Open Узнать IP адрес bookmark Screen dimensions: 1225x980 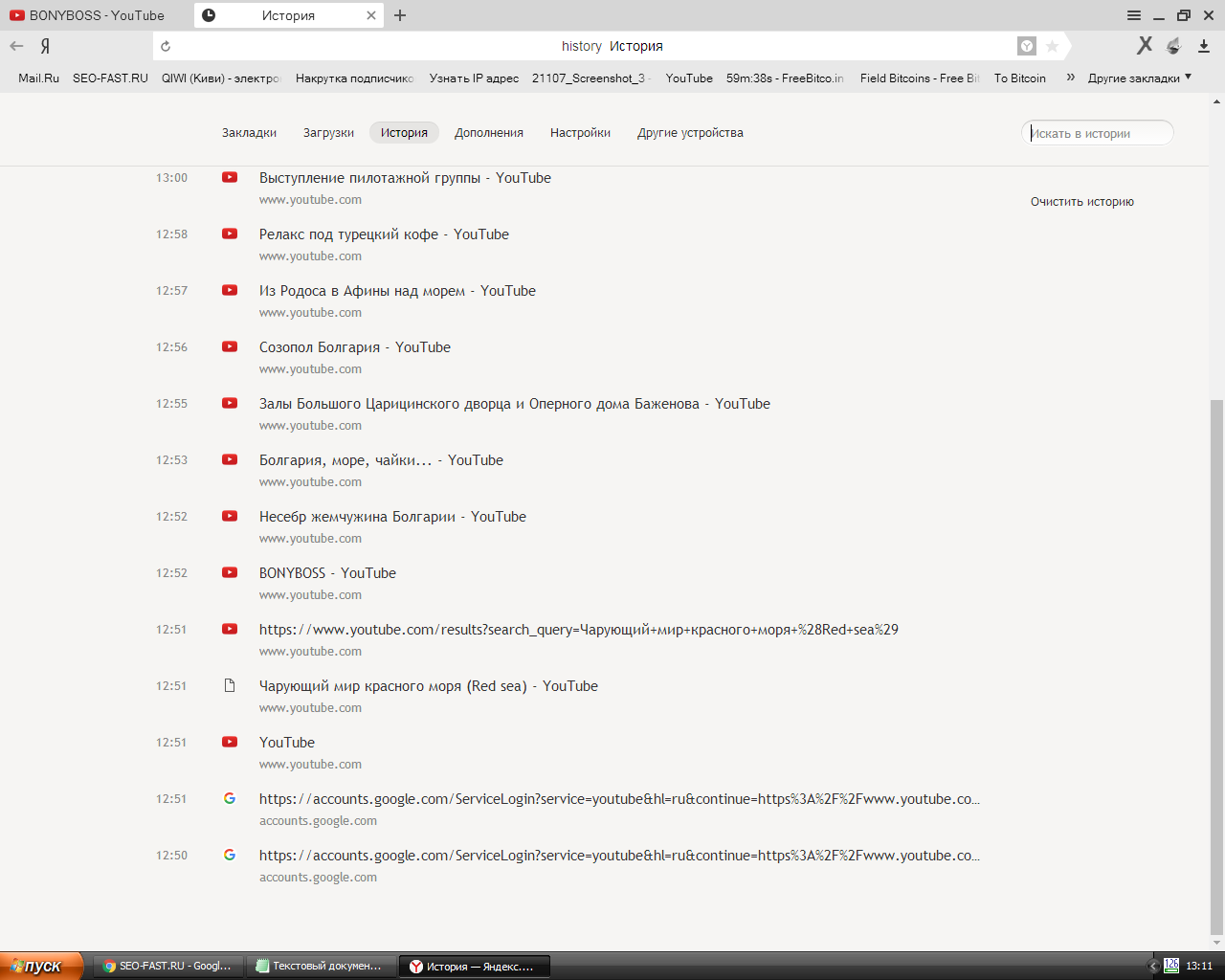pyautogui.click(x=474, y=78)
